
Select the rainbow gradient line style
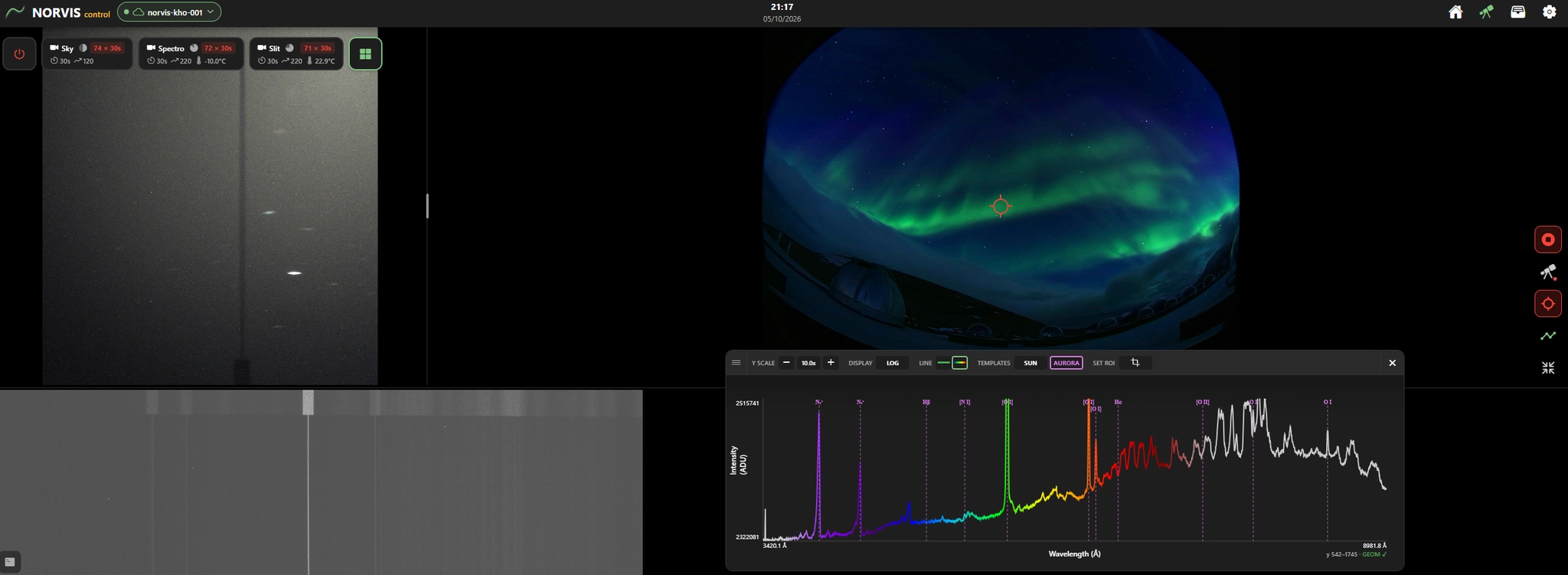[x=959, y=363]
